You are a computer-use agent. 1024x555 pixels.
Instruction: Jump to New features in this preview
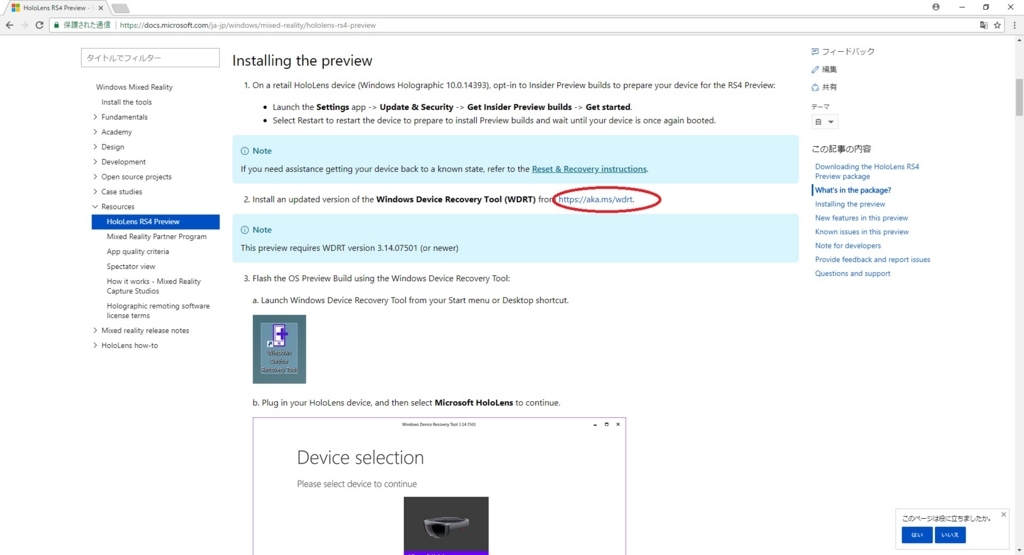pos(861,217)
